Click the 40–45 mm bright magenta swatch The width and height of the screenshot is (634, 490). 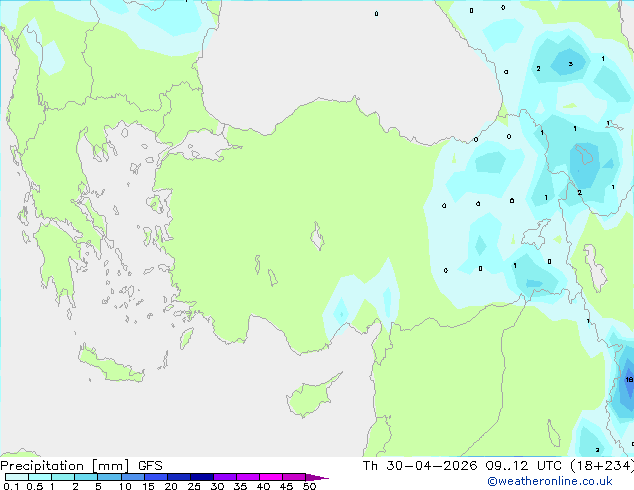[x=271, y=477]
